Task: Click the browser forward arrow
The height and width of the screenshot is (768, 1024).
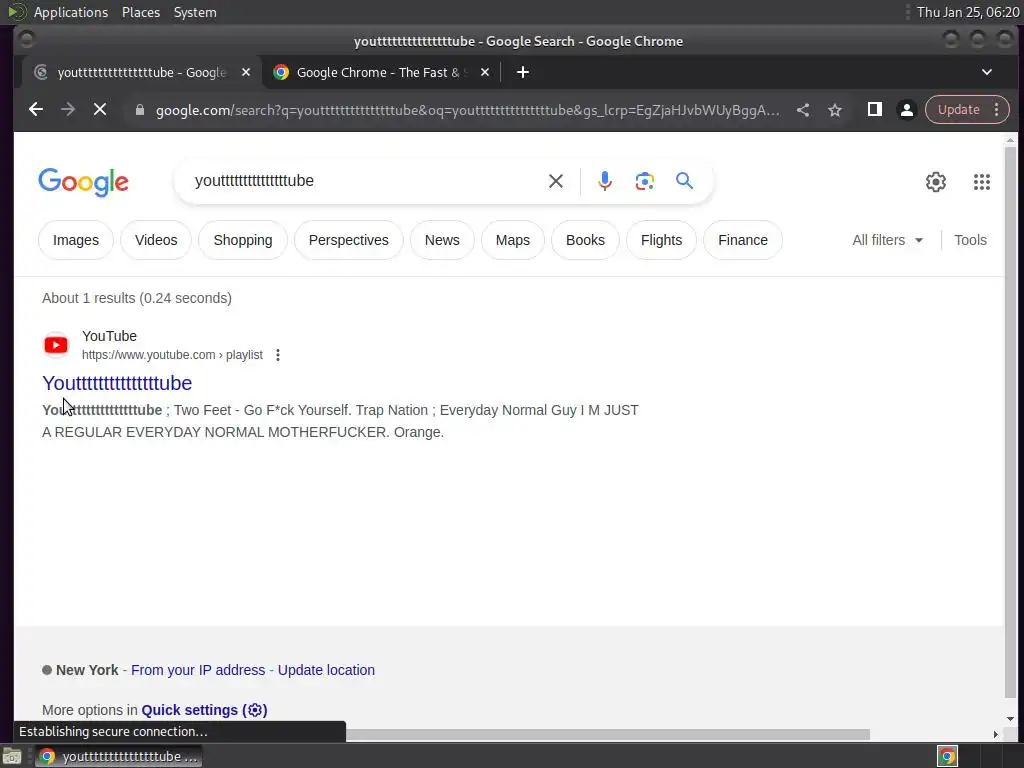Action: 67,110
